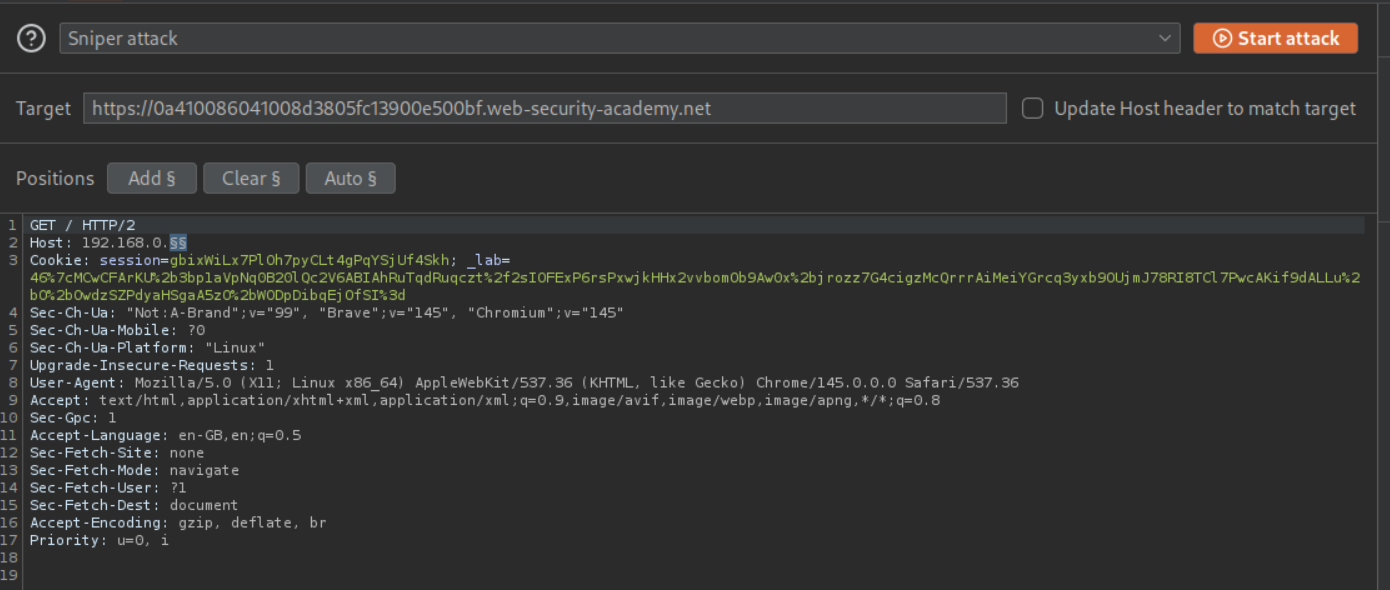Click the _lab cookie parameter name
Viewport: 1390px width, 590px height.
(488, 260)
